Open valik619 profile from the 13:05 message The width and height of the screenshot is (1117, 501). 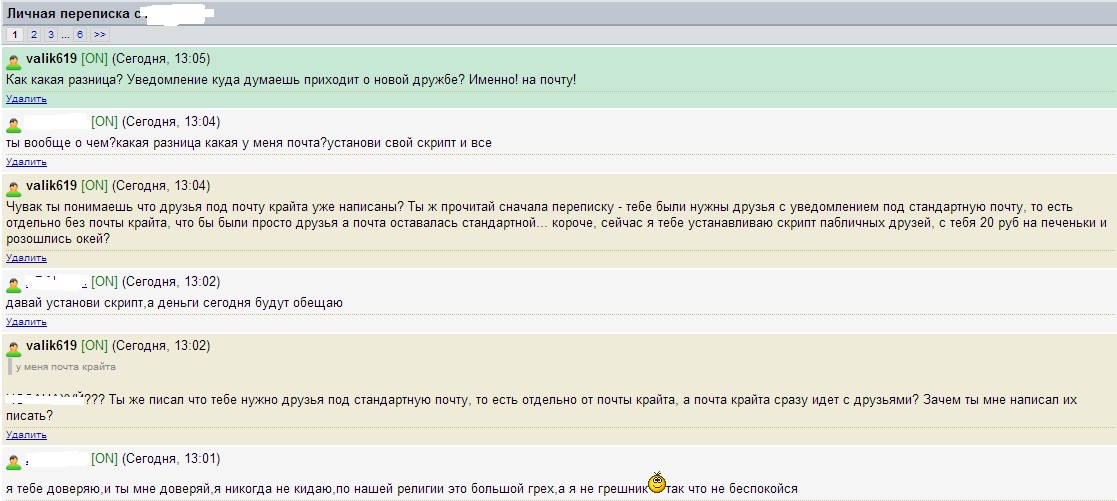[51, 59]
